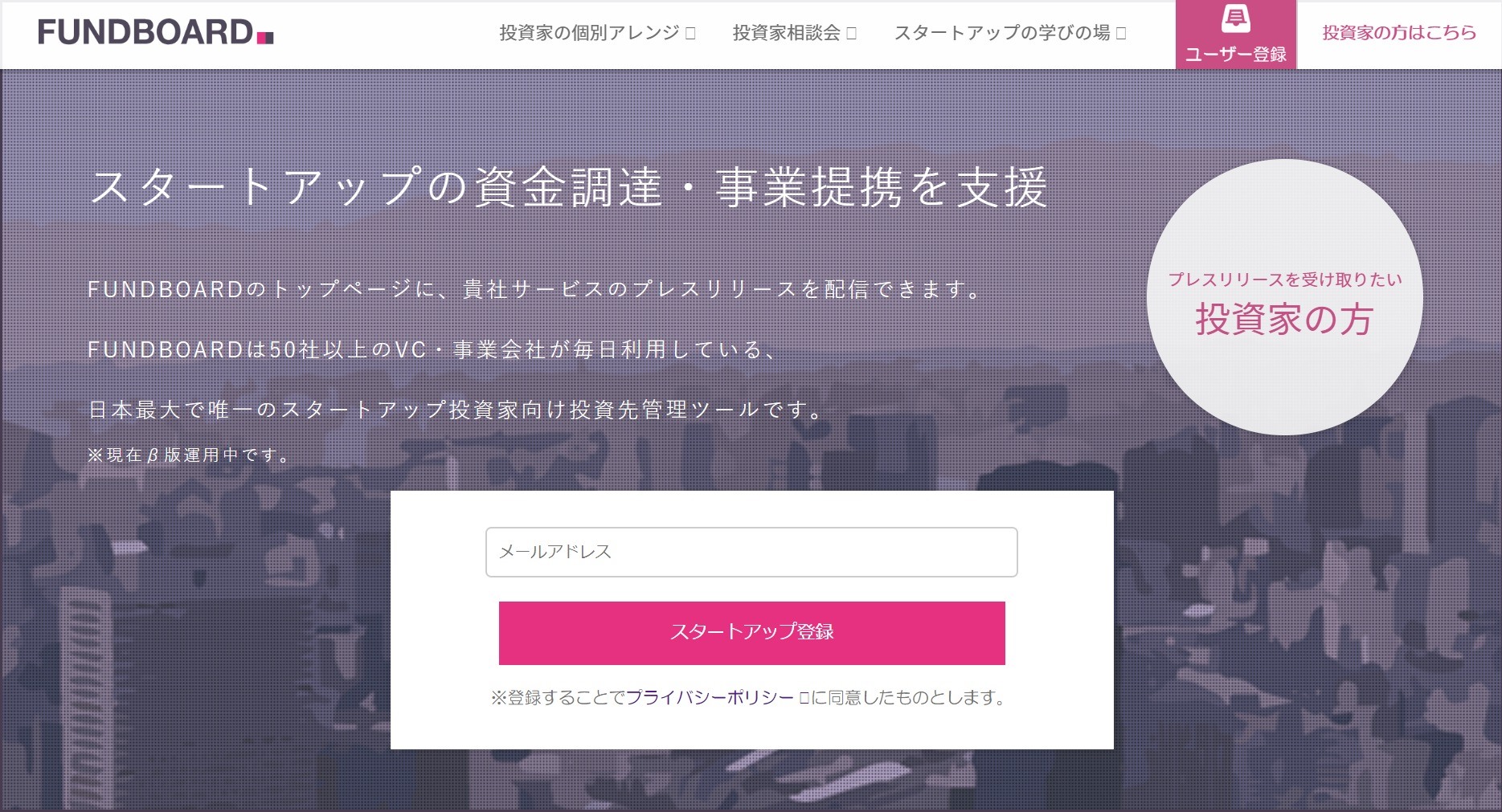Image resolution: width=1502 pixels, height=812 pixels.
Task: Click the external icon beside 投資家相談会
Action: tap(852, 33)
